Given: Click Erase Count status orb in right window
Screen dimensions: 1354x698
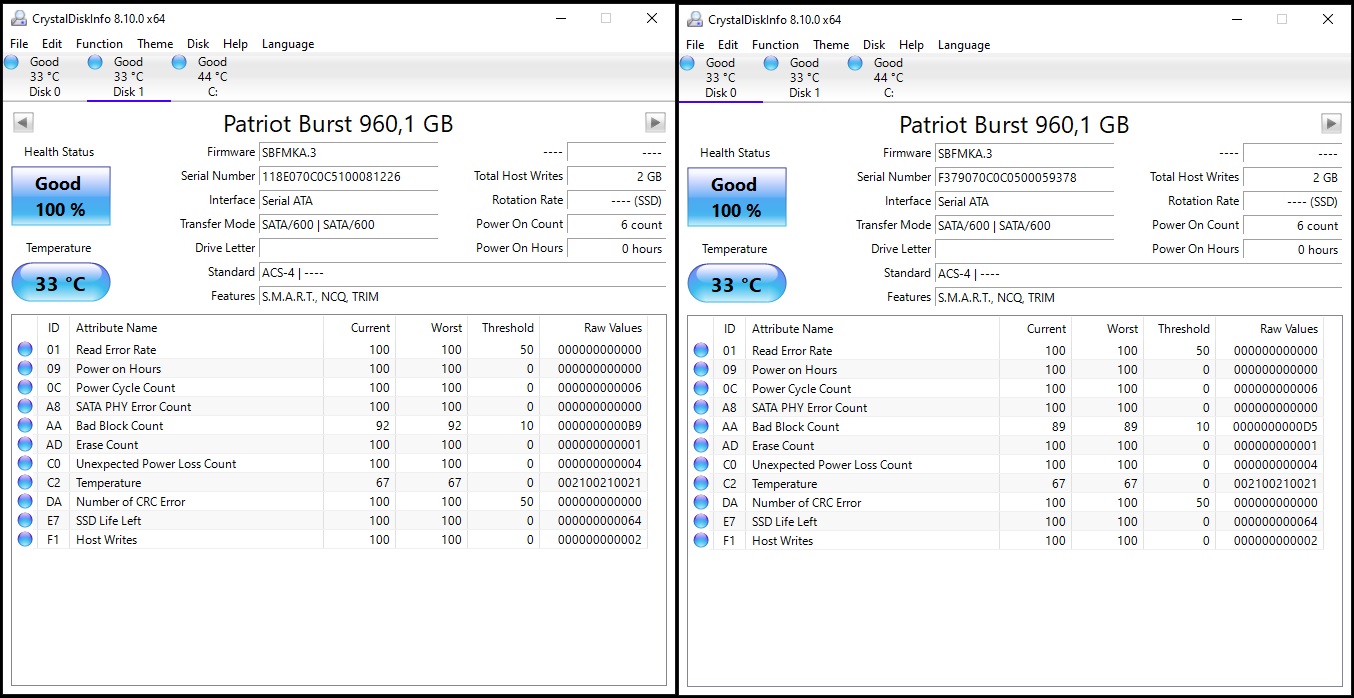Looking at the screenshot, I should point(701,446).
